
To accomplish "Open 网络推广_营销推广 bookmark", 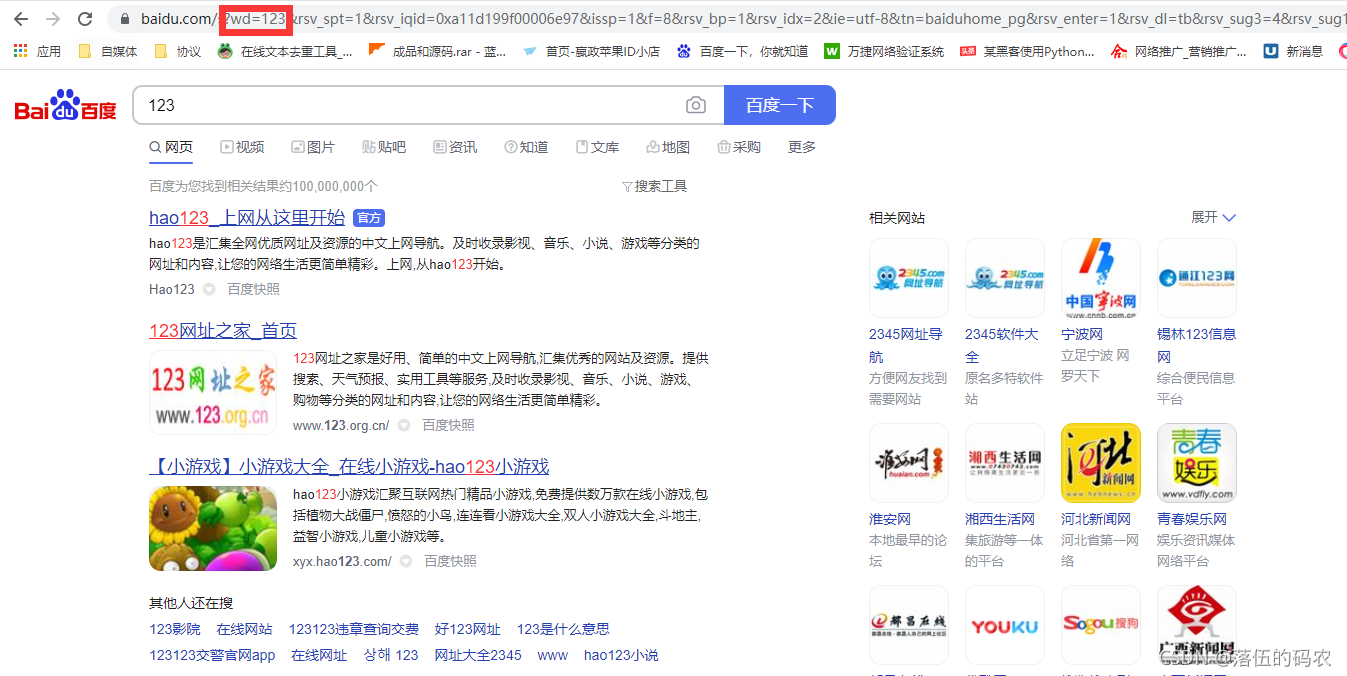I will point(1180,51).
